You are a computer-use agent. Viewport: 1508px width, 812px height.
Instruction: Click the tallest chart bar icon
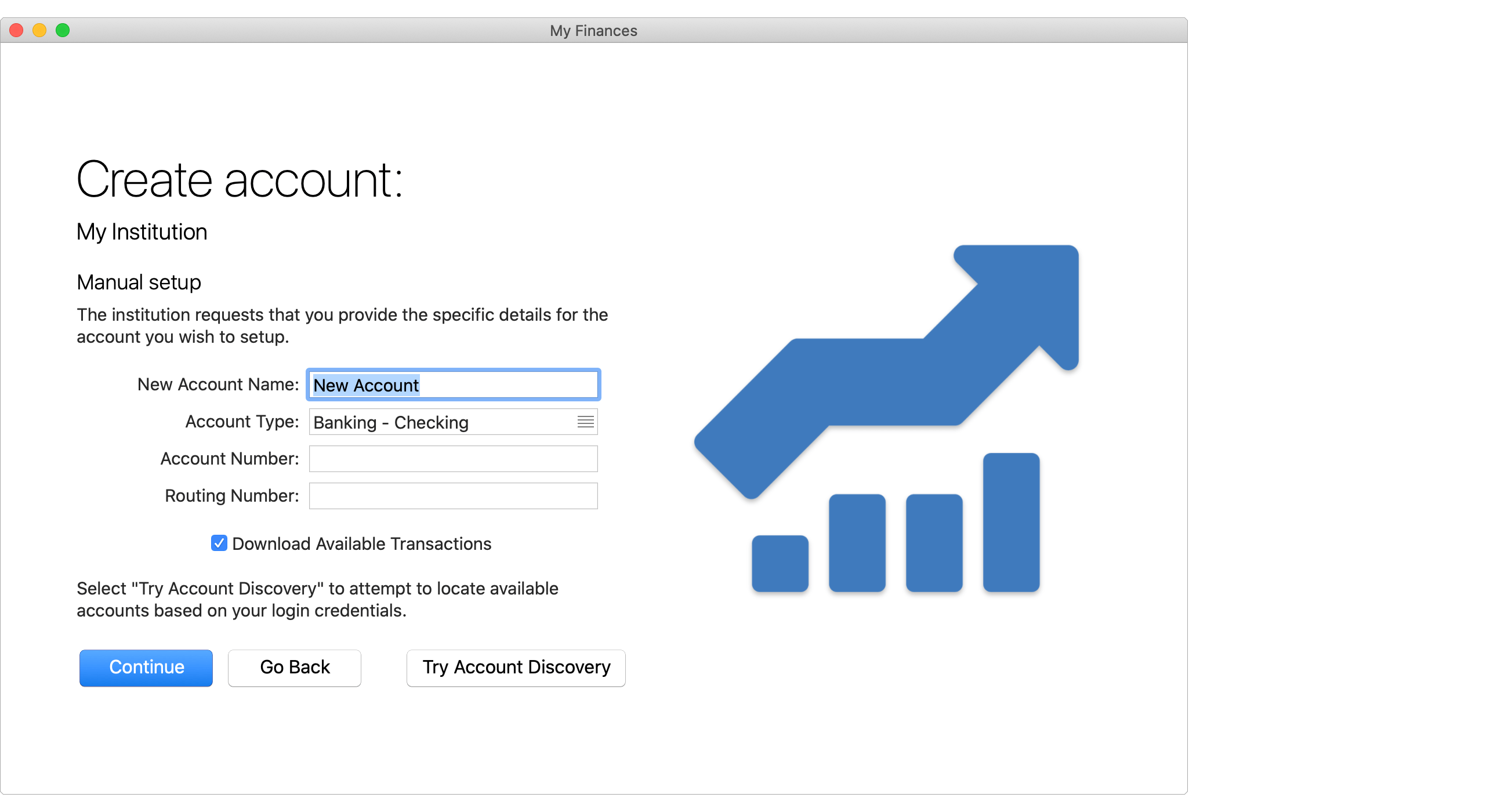[x=1011, y=522]
